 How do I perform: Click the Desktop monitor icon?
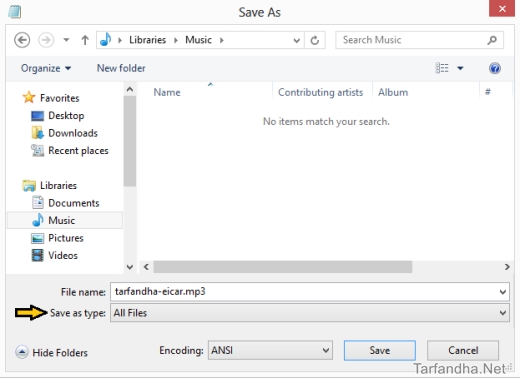[x=37, y=116]
